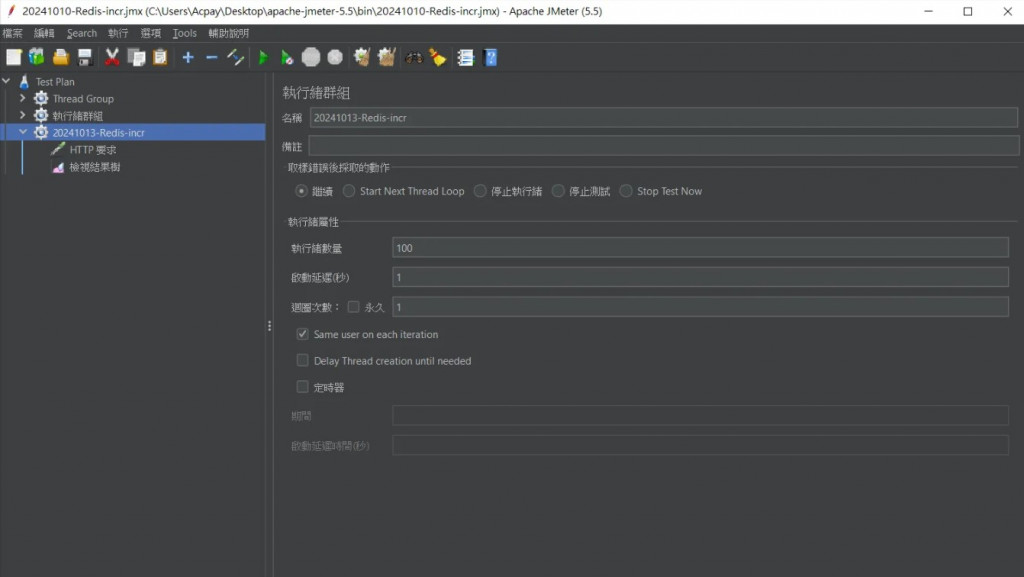Open the 輔助說明 menu

[x=229, y=33]
